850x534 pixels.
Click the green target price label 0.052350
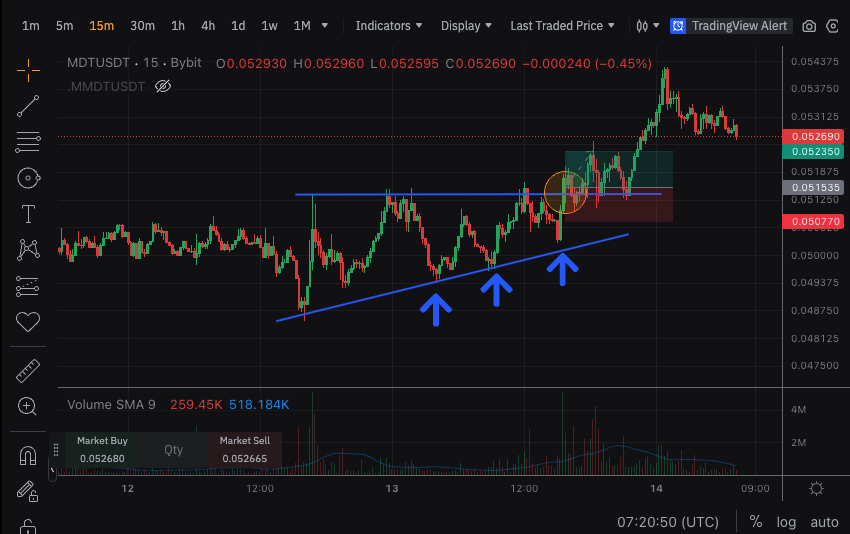pyautogui.click(x=813, y=152)
